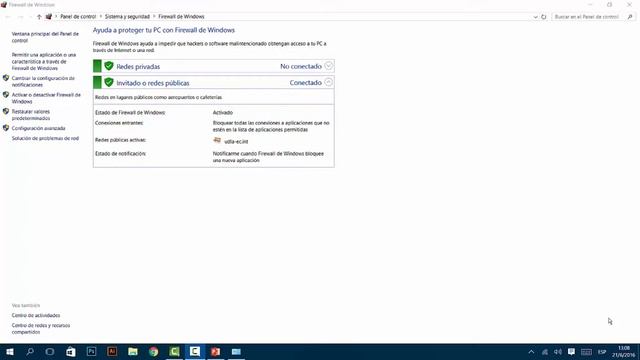The width and height of the screenshot is (640, 360).
Task: Open Google Chrome from taskbar
Action: tap(153, 351)
